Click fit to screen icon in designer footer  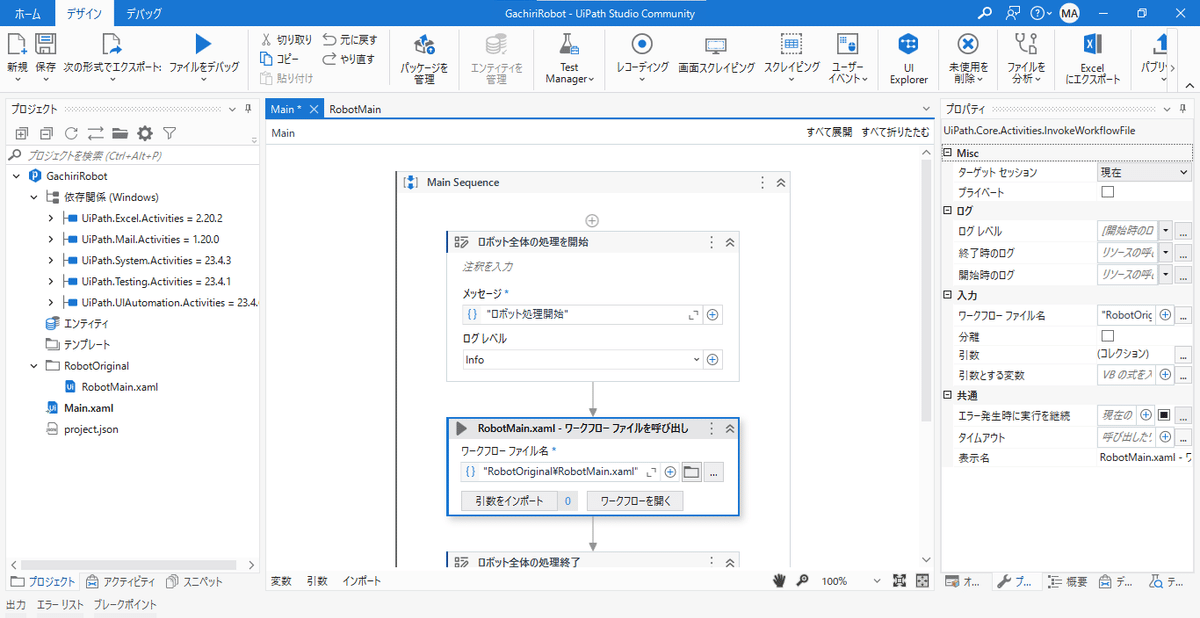point(899,581)
